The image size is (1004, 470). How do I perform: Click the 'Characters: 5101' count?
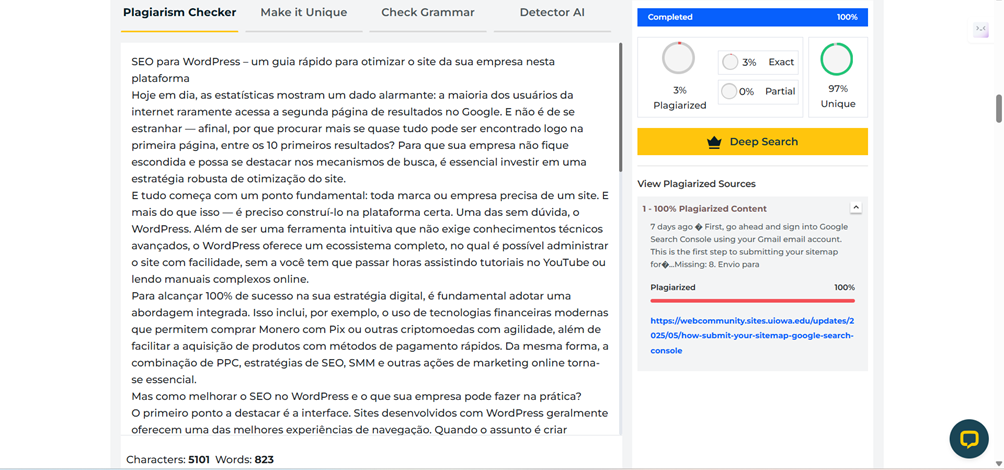click(168, 460)
